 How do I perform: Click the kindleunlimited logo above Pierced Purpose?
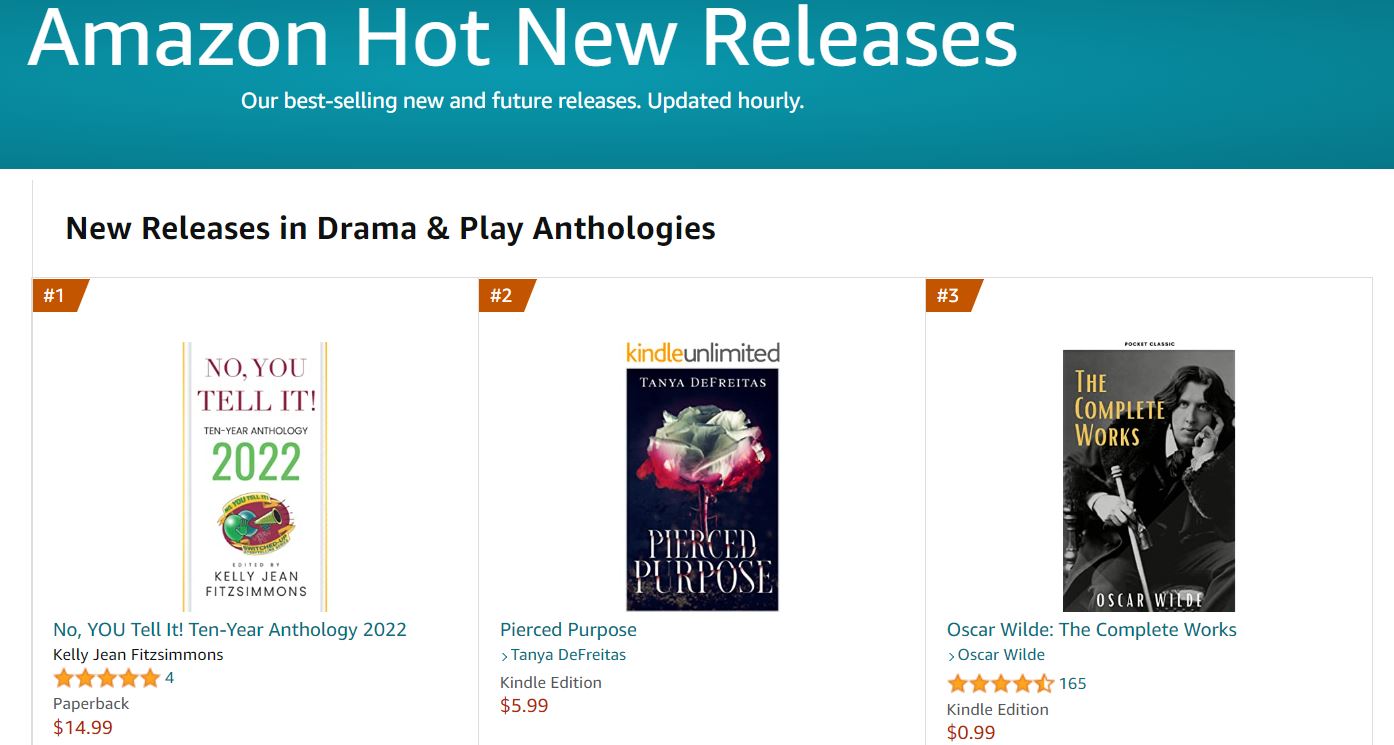click(x=702, y=353)
